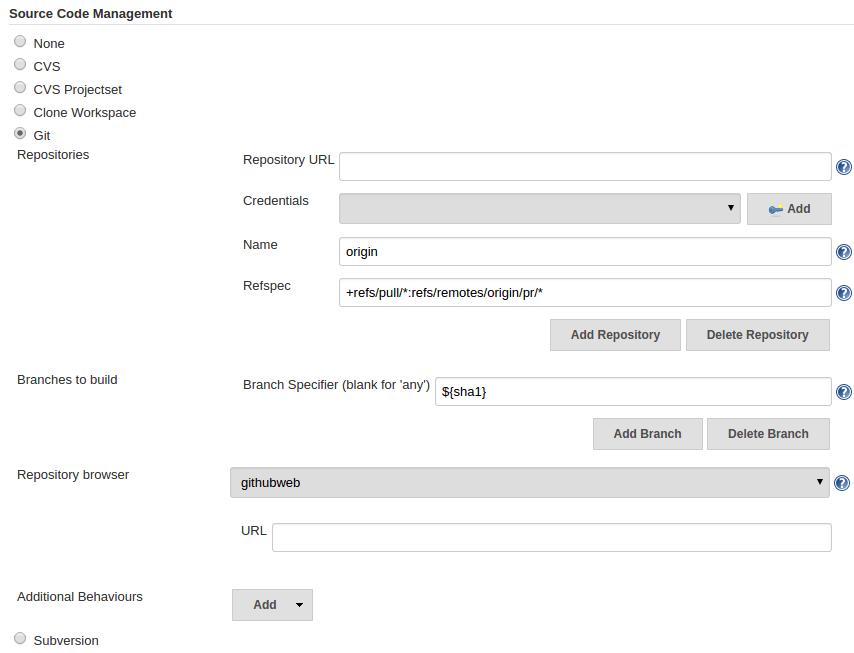Screen dimensions: 854x653
Task: Click the key icon on the credentials Add button
Action: 775,208
